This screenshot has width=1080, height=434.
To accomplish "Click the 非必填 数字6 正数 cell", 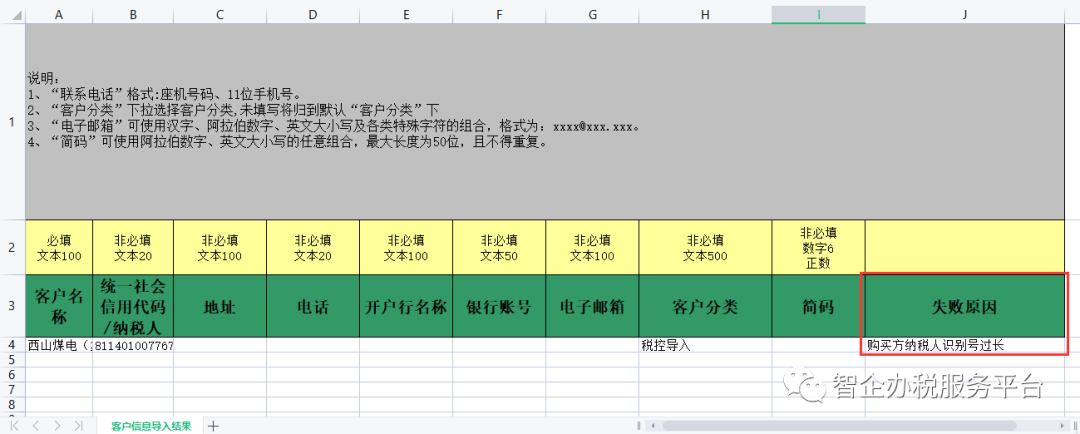I will point(818,247).
